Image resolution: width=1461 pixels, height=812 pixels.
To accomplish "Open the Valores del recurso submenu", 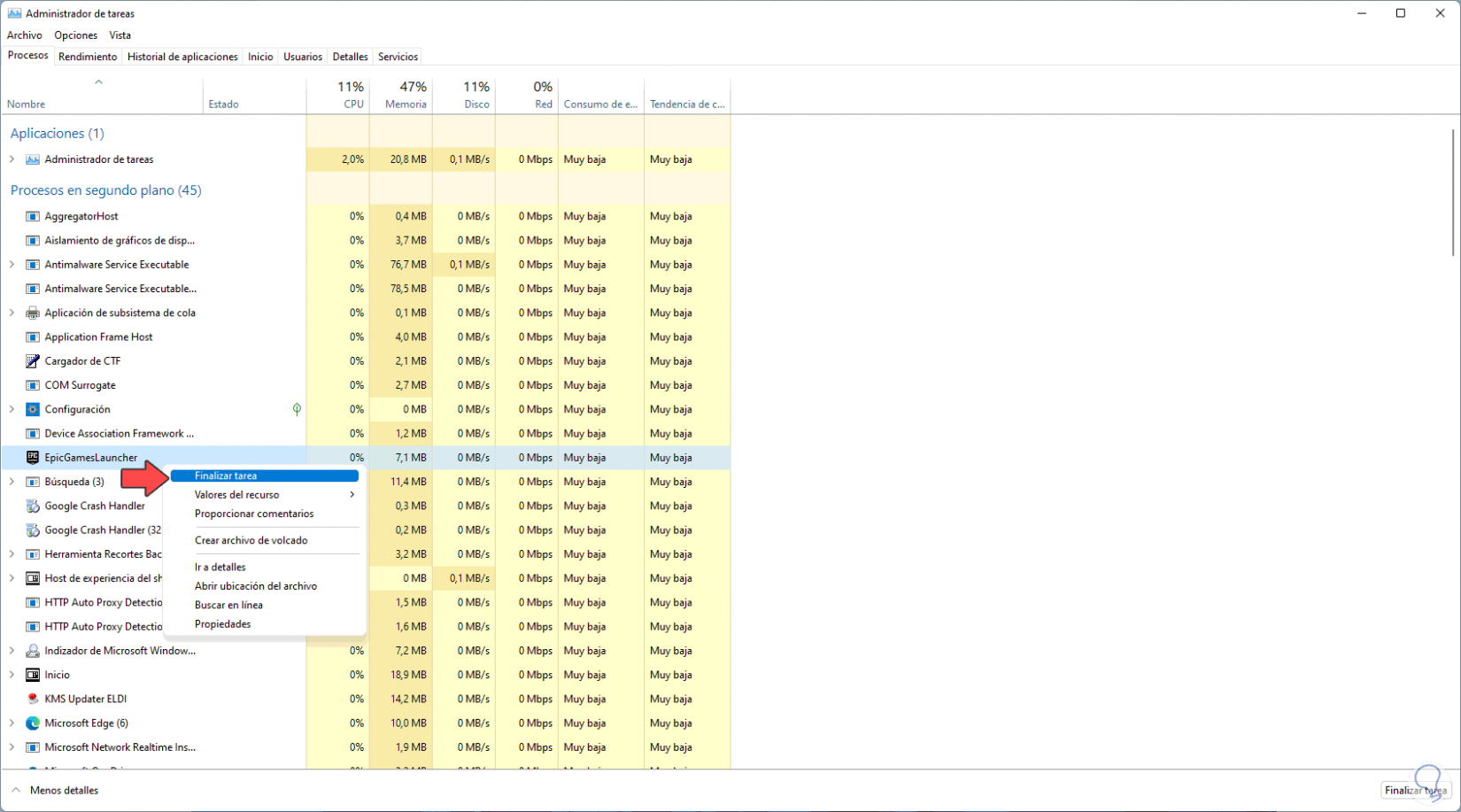I will (265, 495).
